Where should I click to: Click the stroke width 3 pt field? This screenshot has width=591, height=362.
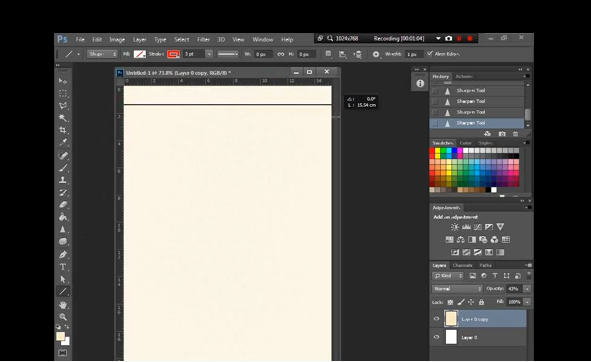tap(194, 54)
